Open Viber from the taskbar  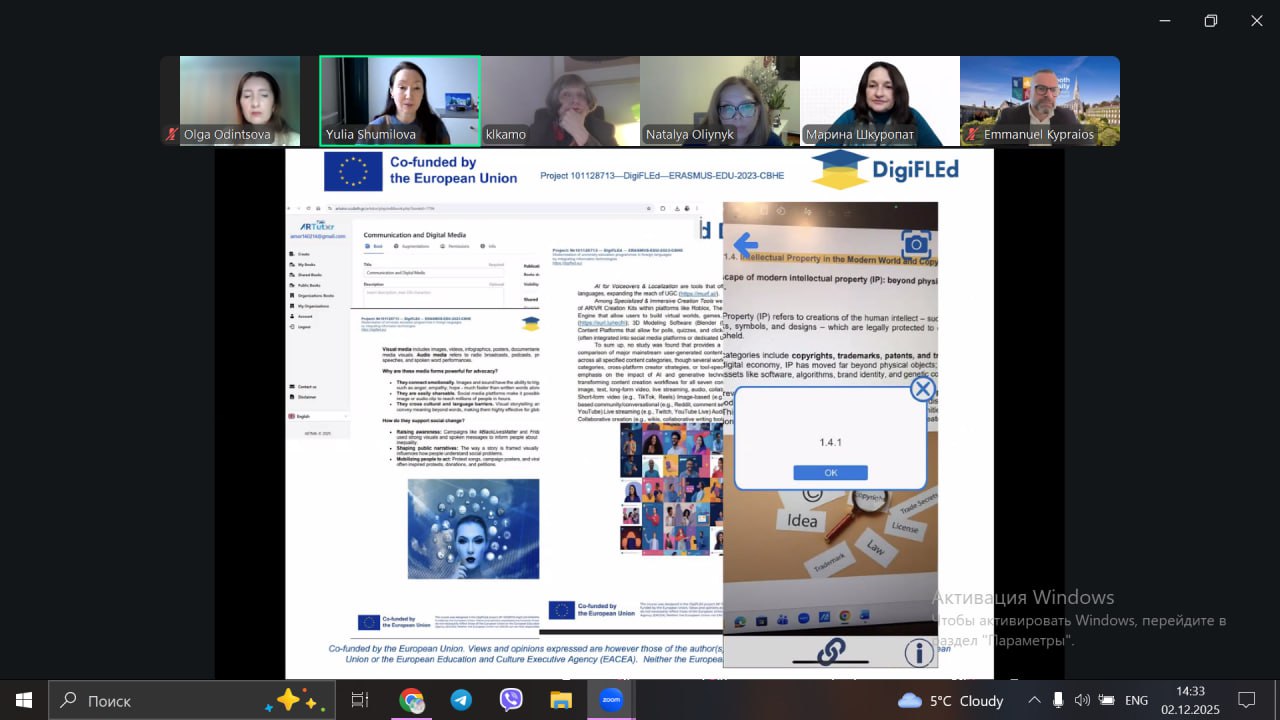point(511,700)
